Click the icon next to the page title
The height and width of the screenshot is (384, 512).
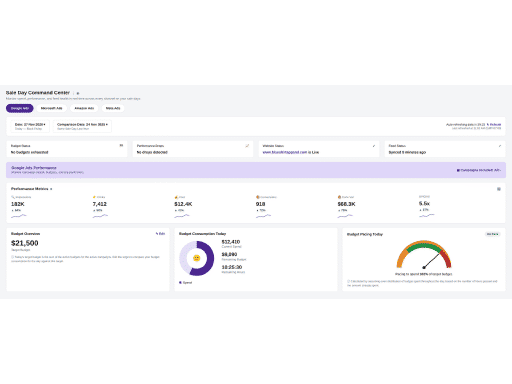[78, 93]
